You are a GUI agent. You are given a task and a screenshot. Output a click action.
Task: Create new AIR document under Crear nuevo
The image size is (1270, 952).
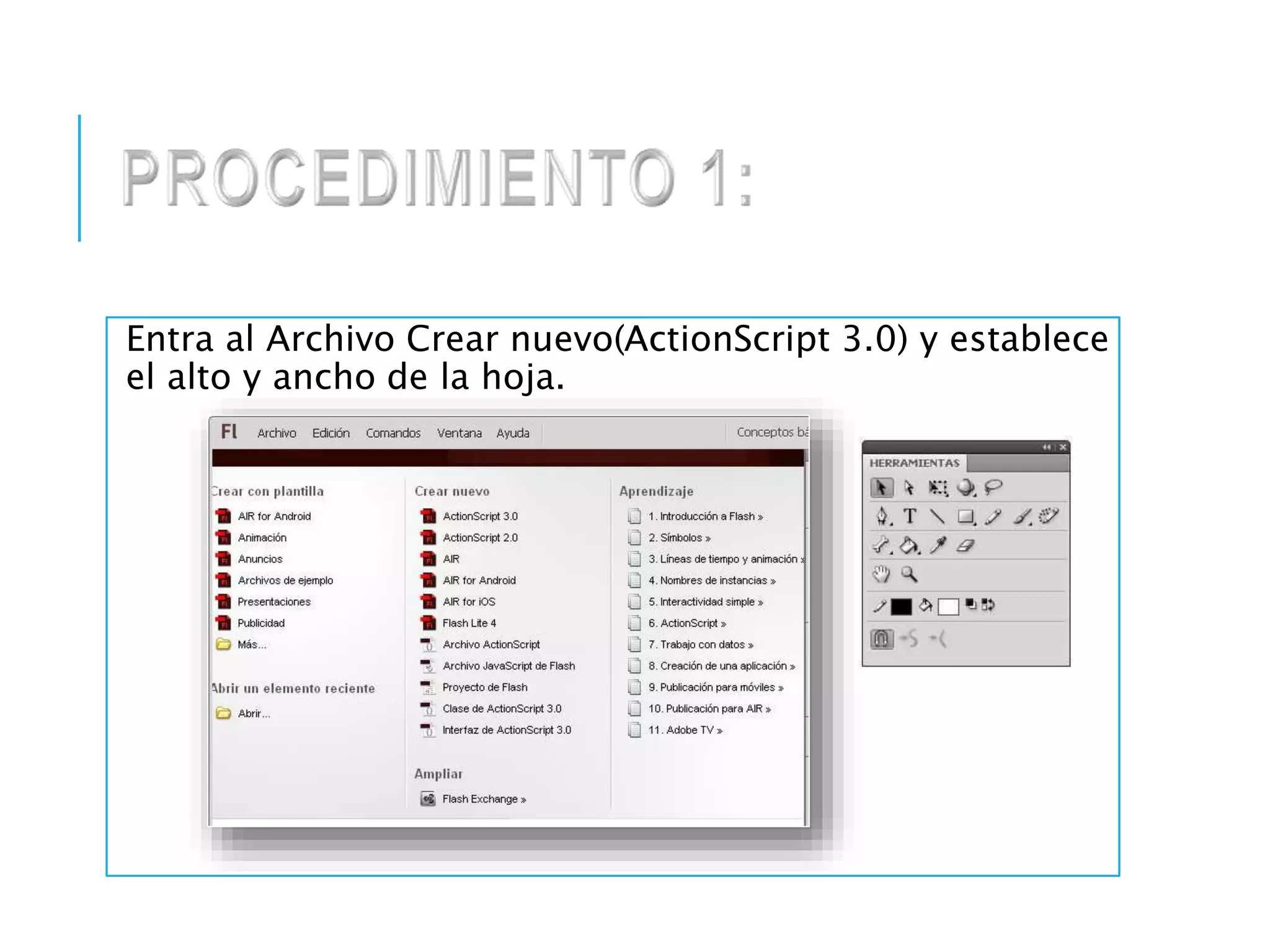451,559
